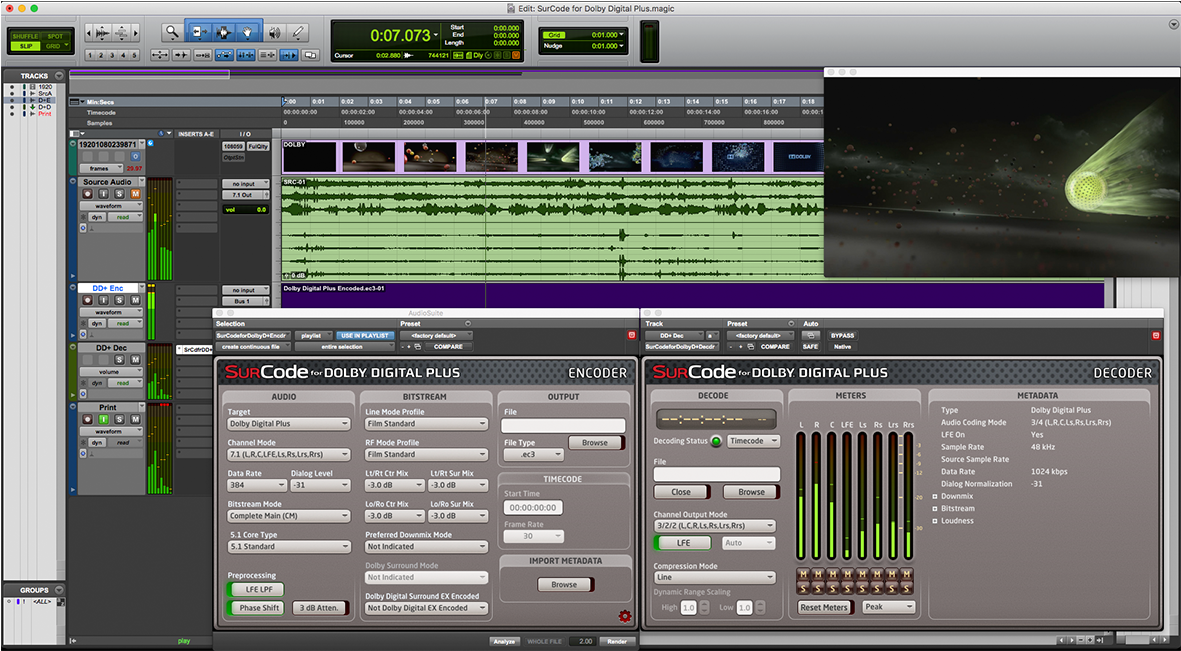This screenshot has width=1181, height=651.
Task: Open the AudioSuite plugin settings gear on Encoder
Action: pos(624,616)
